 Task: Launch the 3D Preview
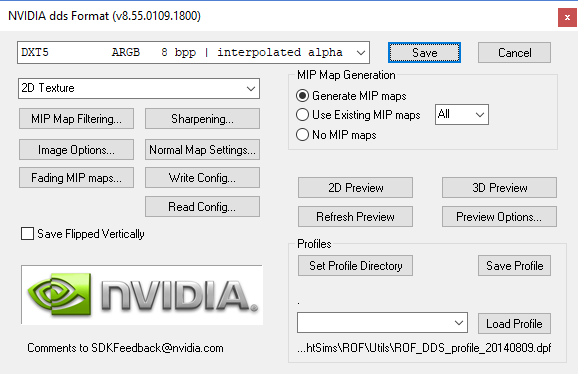499,188
